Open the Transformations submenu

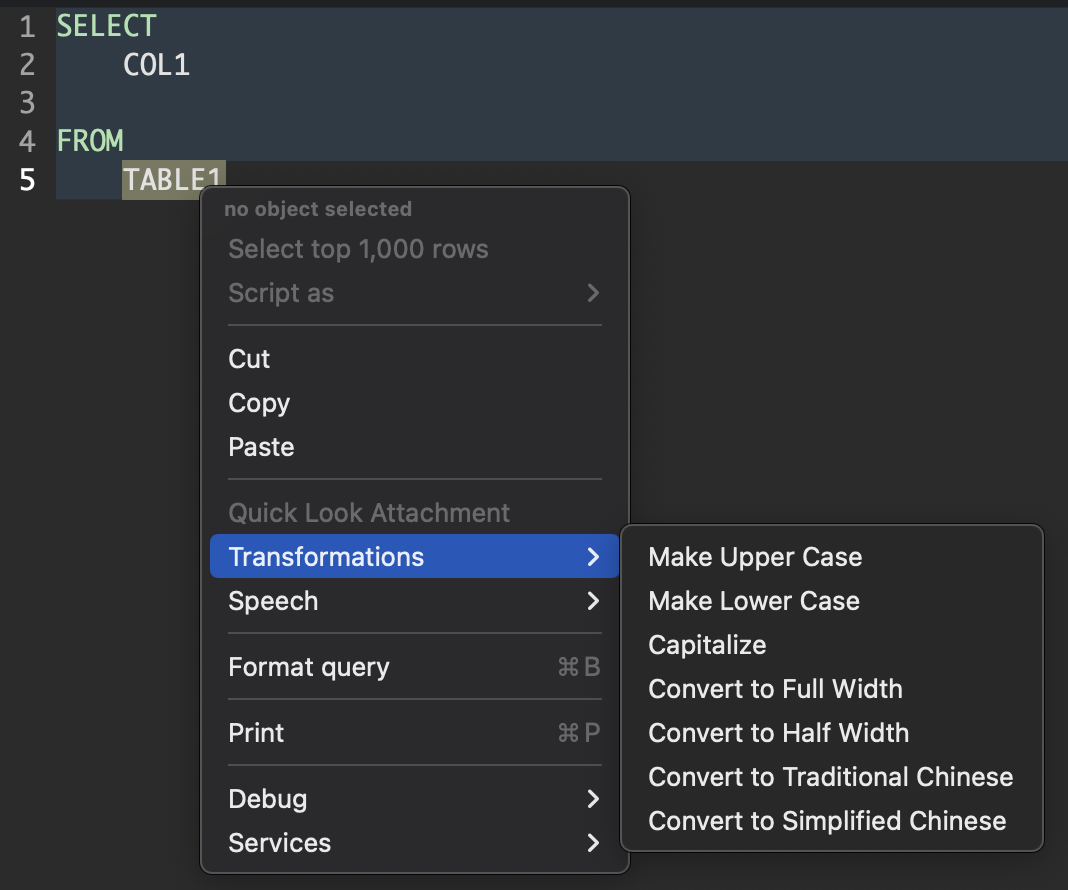[x=327, y=556]
